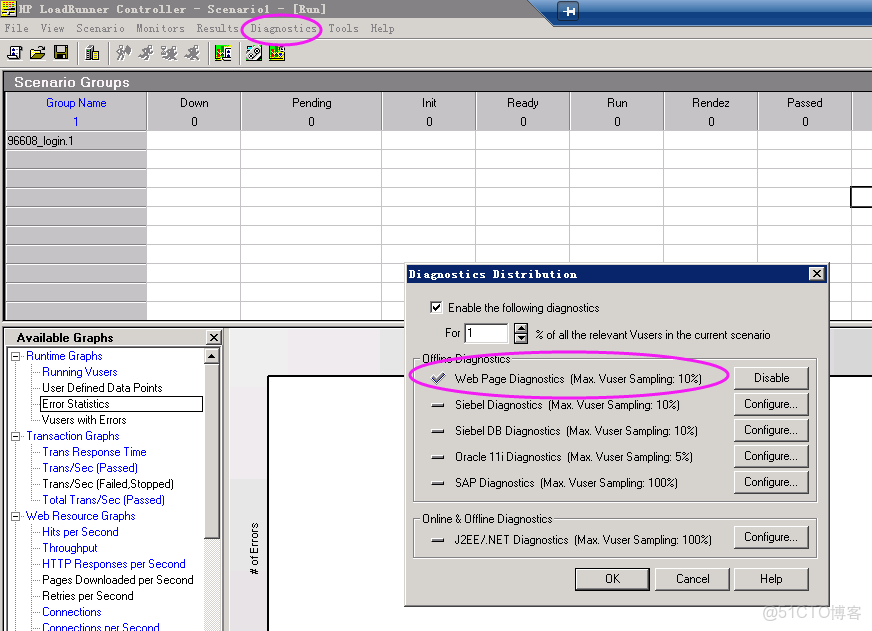Click the Analyze Results toolbar icon
872x631 pixels.
pyautogui.click(x=223, y=53)
